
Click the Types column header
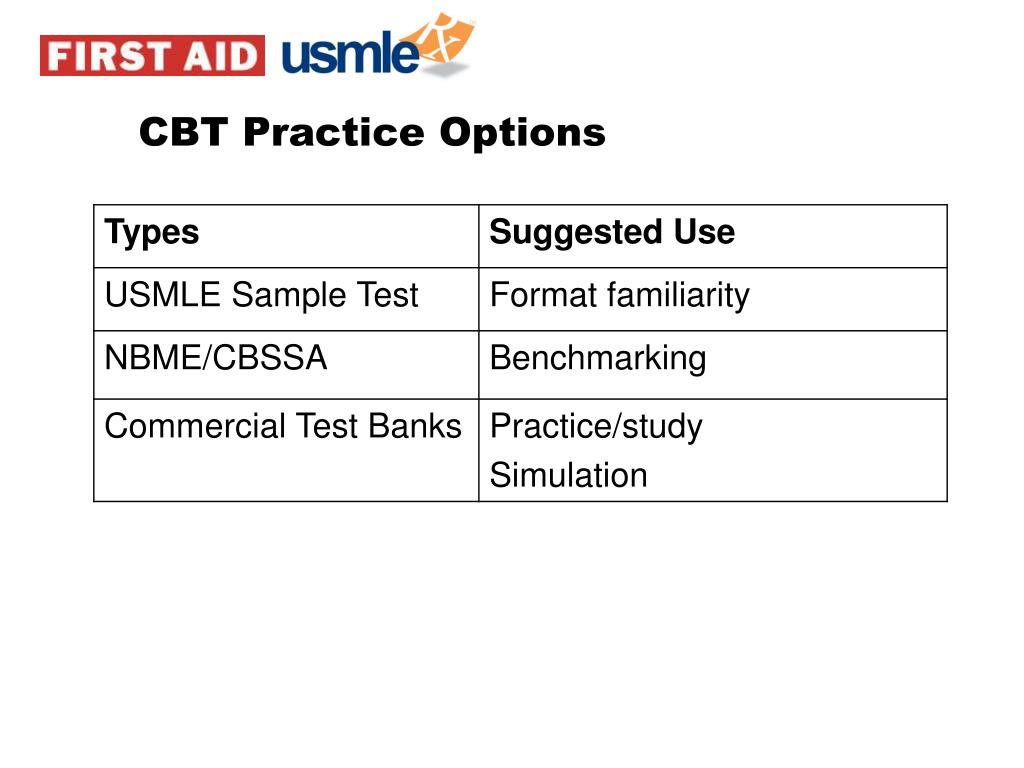[x=286, y=236]
